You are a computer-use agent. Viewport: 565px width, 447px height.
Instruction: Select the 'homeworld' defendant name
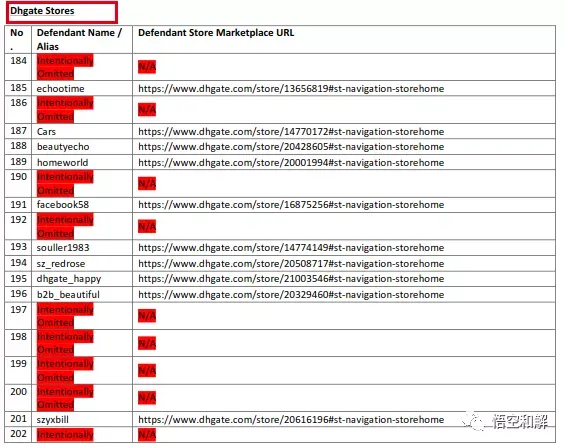[x=62, y=163]
